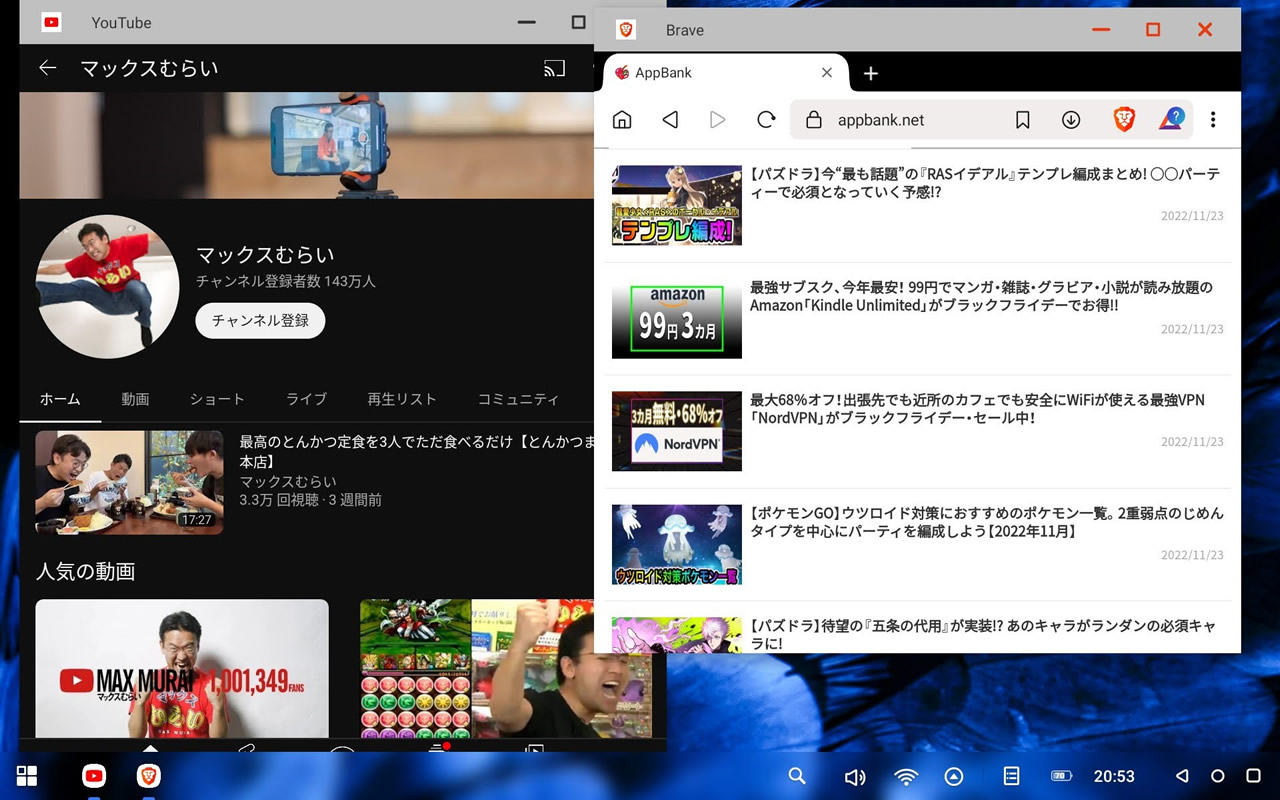
Task: Switch to the ショート tab
Action: pyautogui.click(x=217, y=399)
